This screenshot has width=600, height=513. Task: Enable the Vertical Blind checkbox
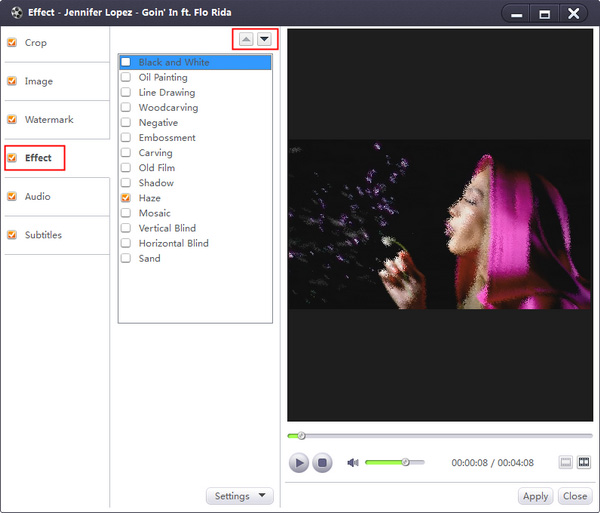126,228
